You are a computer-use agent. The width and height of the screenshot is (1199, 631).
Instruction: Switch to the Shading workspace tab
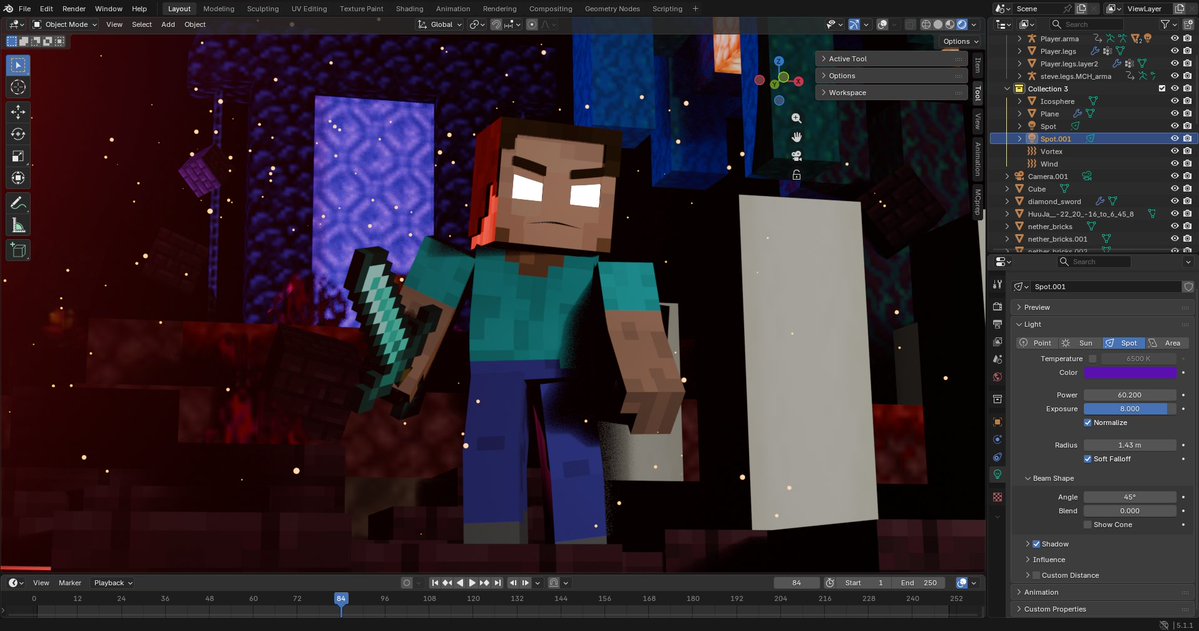coord(409,8)
